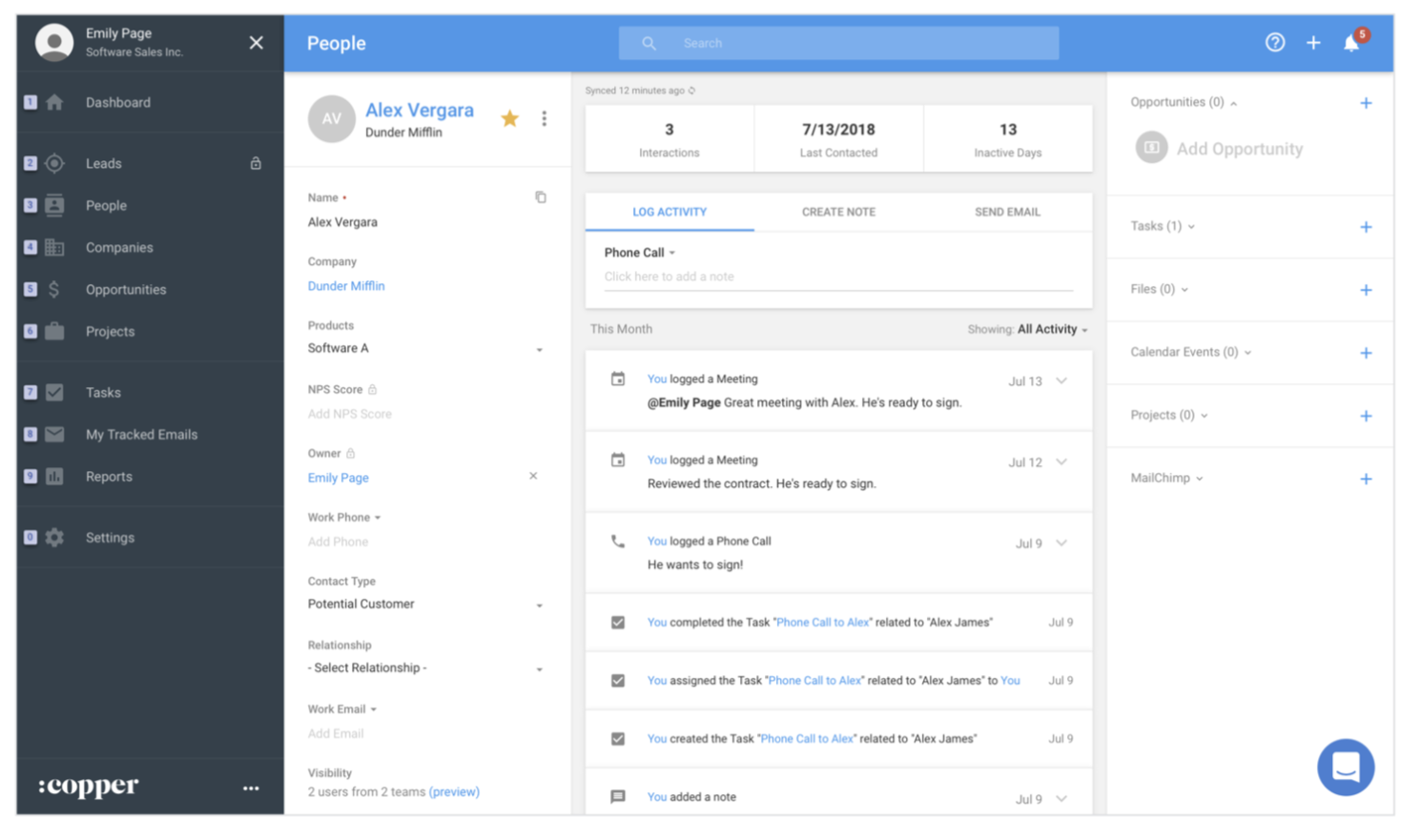Add a calendar event with plus icon
This screenshot has width=1420, height=840.
point(1366,353)
